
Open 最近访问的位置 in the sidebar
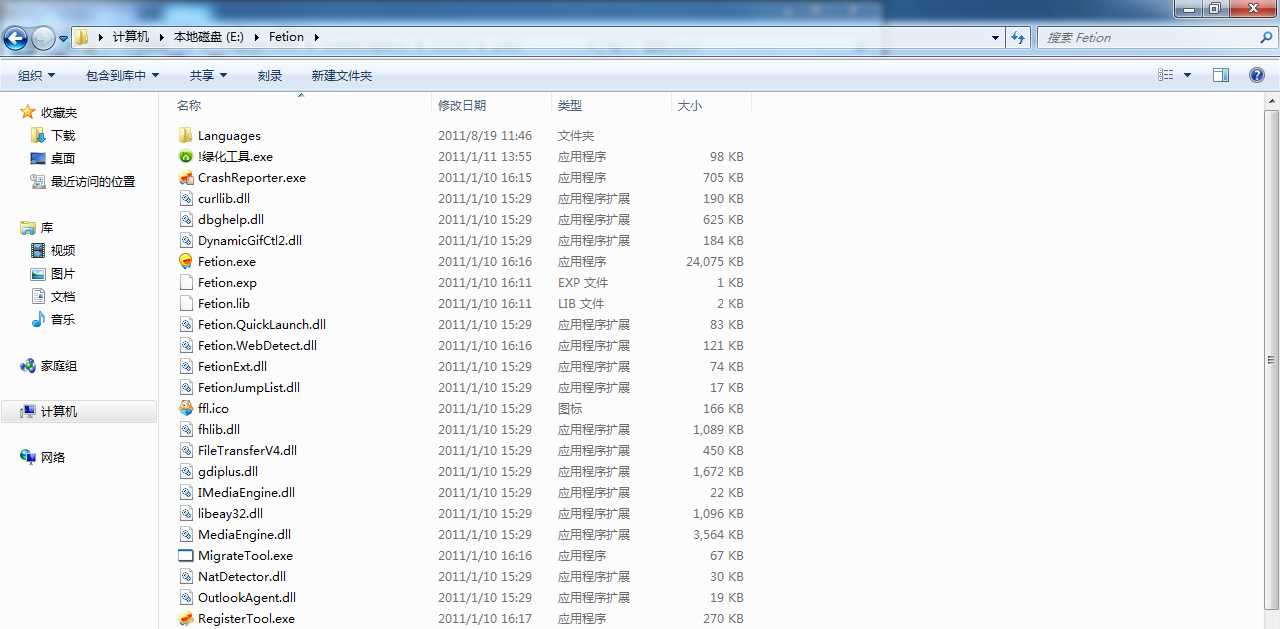tap(92, 181)
